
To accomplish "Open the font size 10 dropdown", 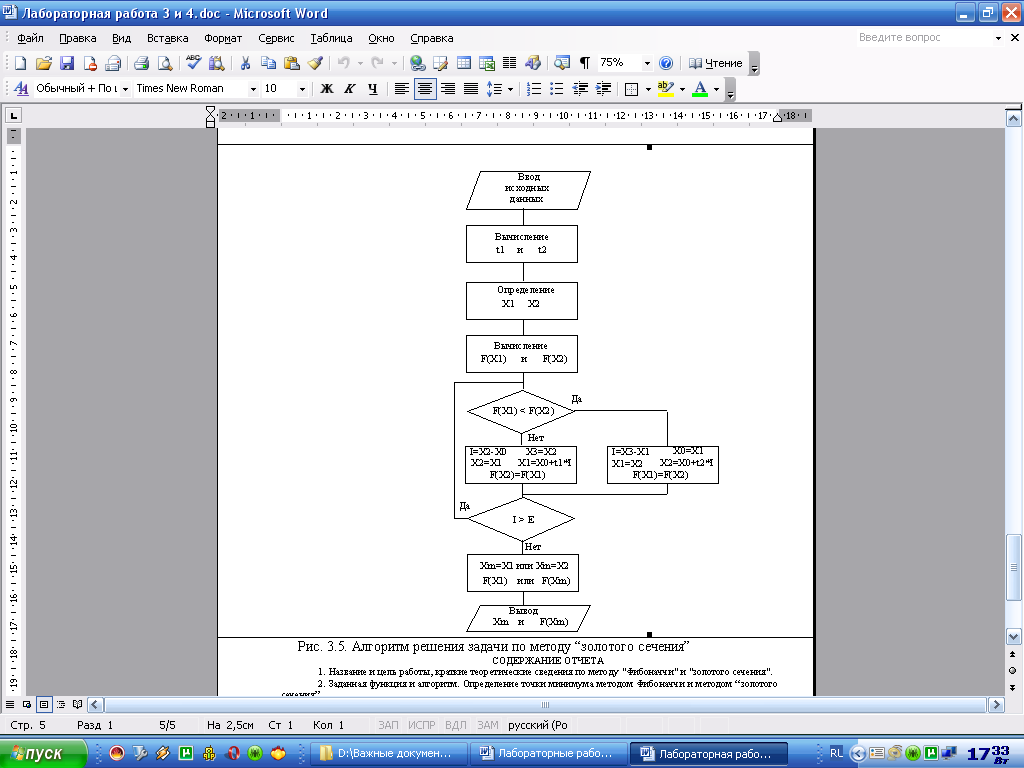I will tap(302, 88).
